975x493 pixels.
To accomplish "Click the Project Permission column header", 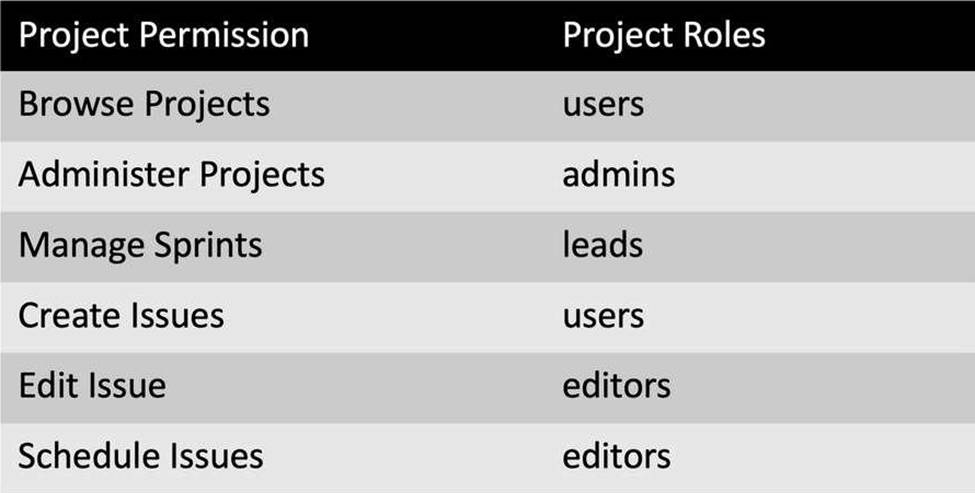I will (164, 35).
